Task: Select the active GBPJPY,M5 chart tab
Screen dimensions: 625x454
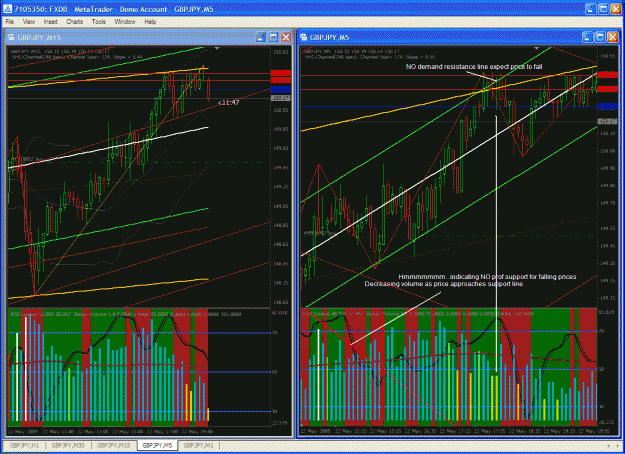Action: 157,445
